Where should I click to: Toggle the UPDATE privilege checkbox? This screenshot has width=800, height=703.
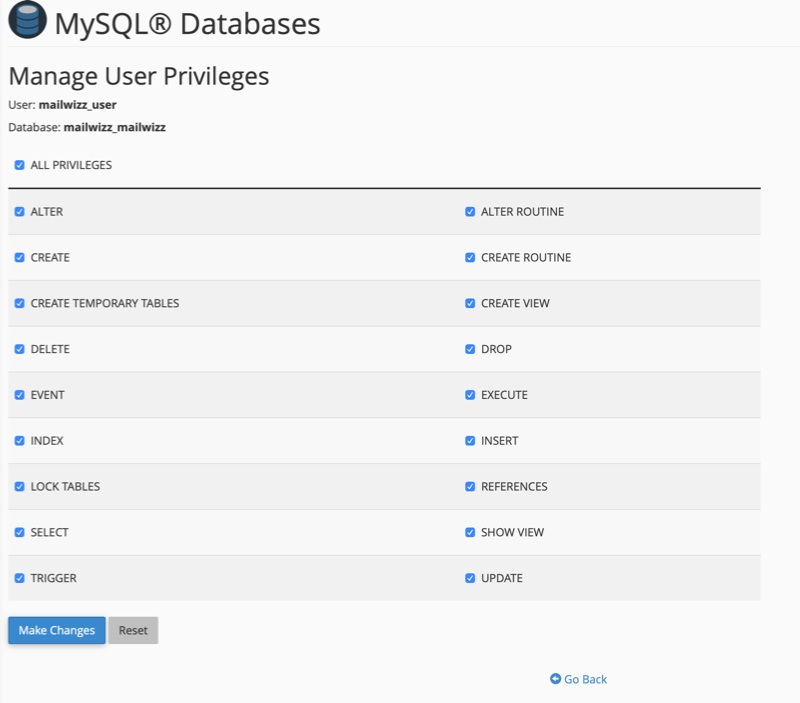click(x=470, y=578)
